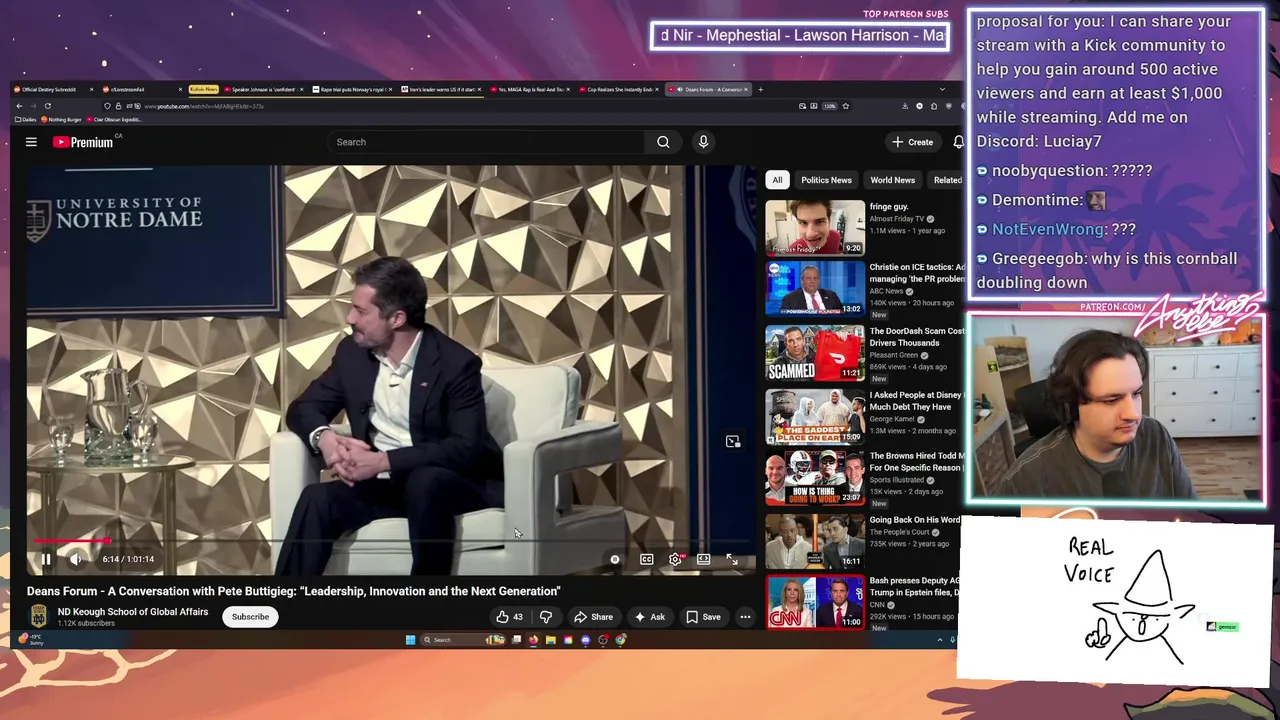This screenshot has width=1280, height=720.
Task: Open the taskbar weather widget
Action: coord(32,640)
